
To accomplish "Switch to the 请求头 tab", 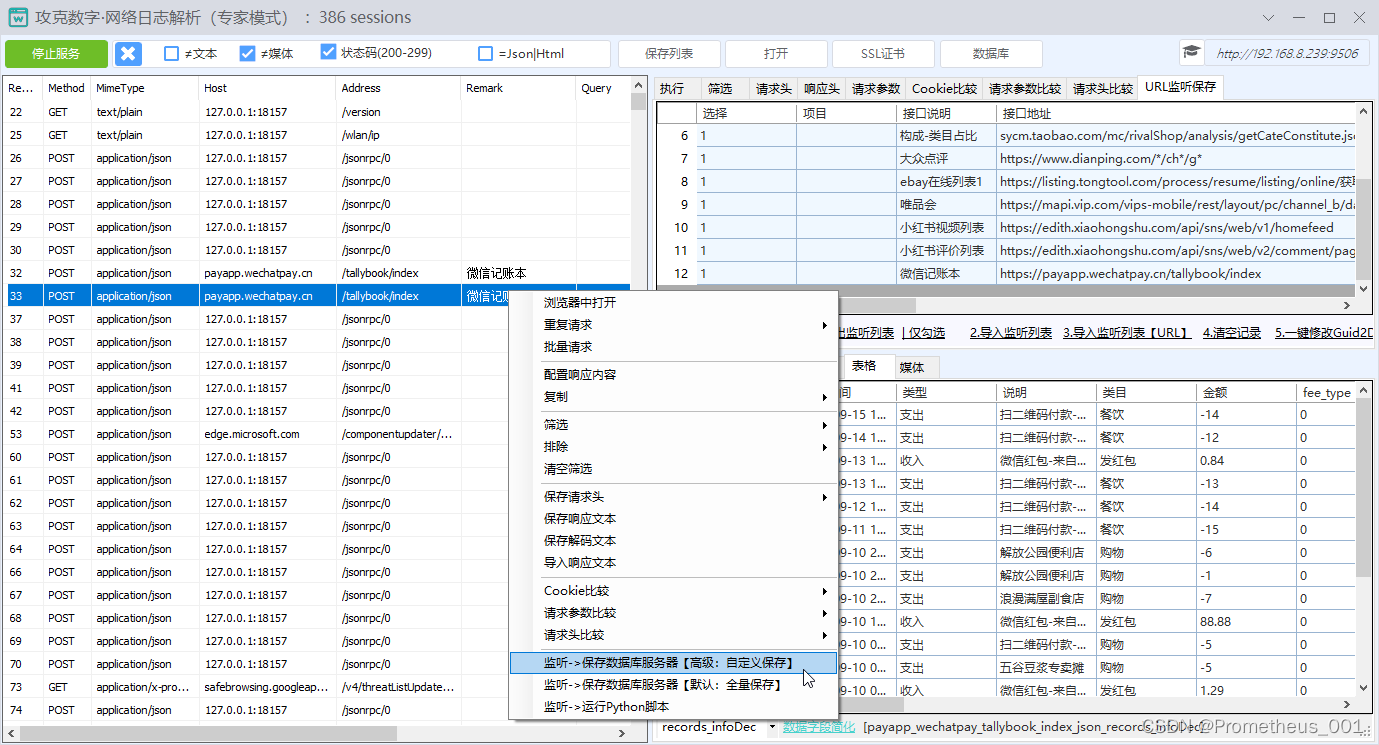I will (x=773, y=89).
